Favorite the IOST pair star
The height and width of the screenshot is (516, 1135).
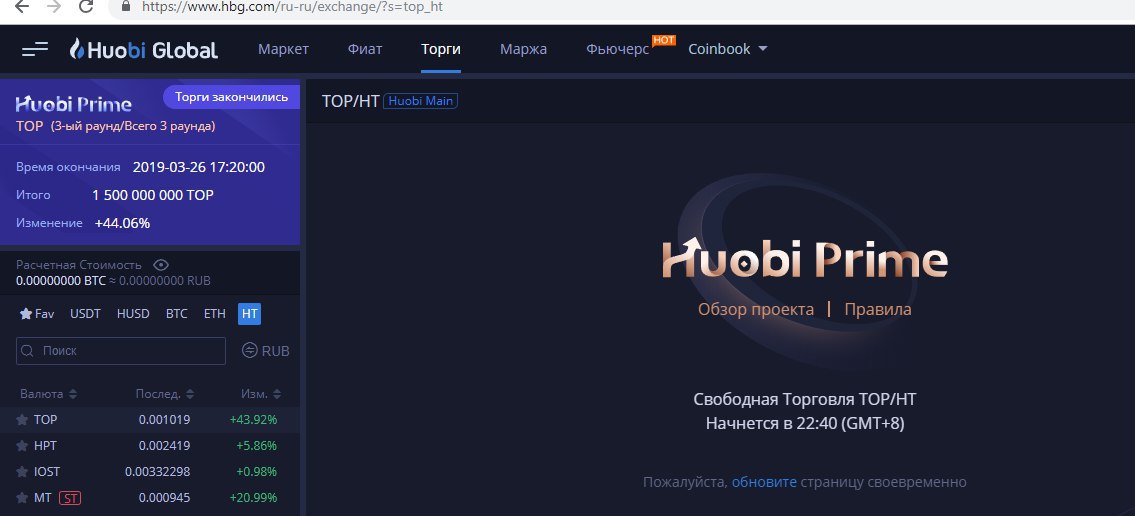pyautogui.click(x=22, y=472)
